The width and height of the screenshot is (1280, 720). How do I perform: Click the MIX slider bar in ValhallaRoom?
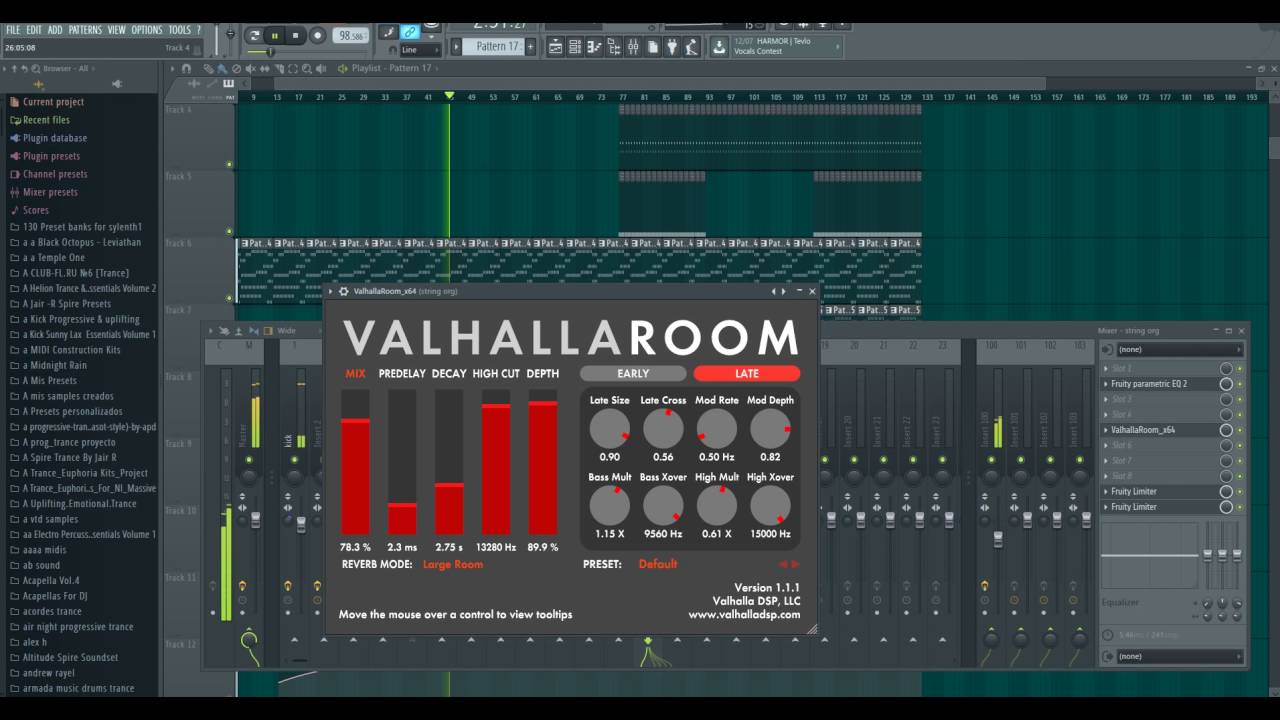pos(356,463)
